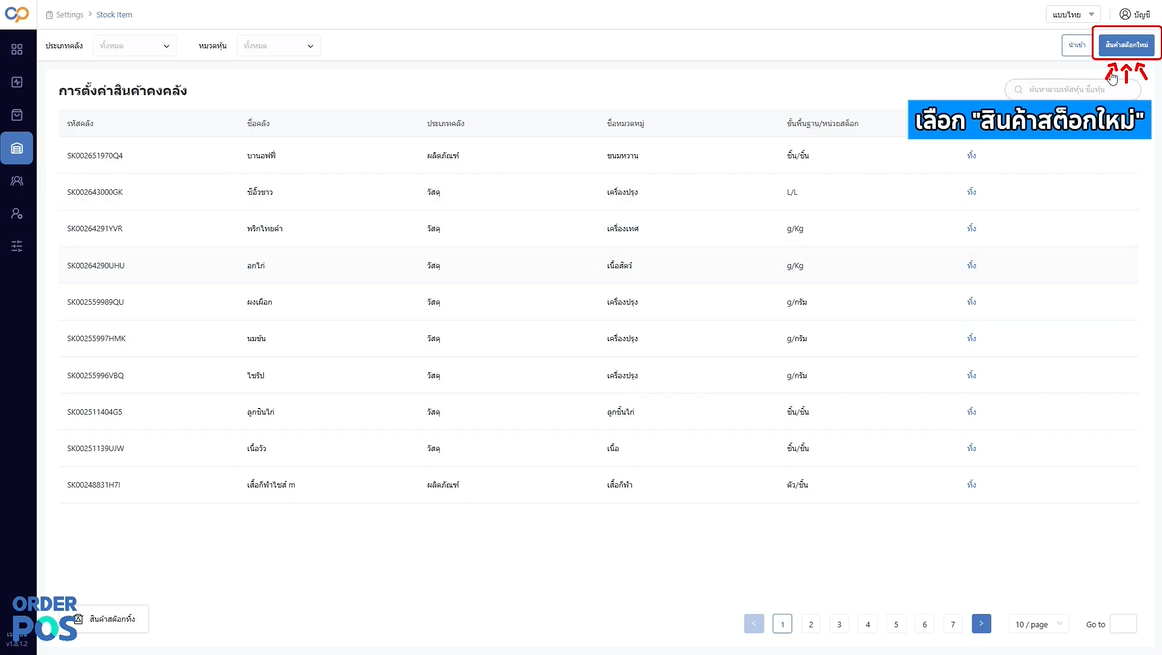Open the reports chart icon in sidebar
This screenshot has height=655, width=1162.
click(17, 82)
